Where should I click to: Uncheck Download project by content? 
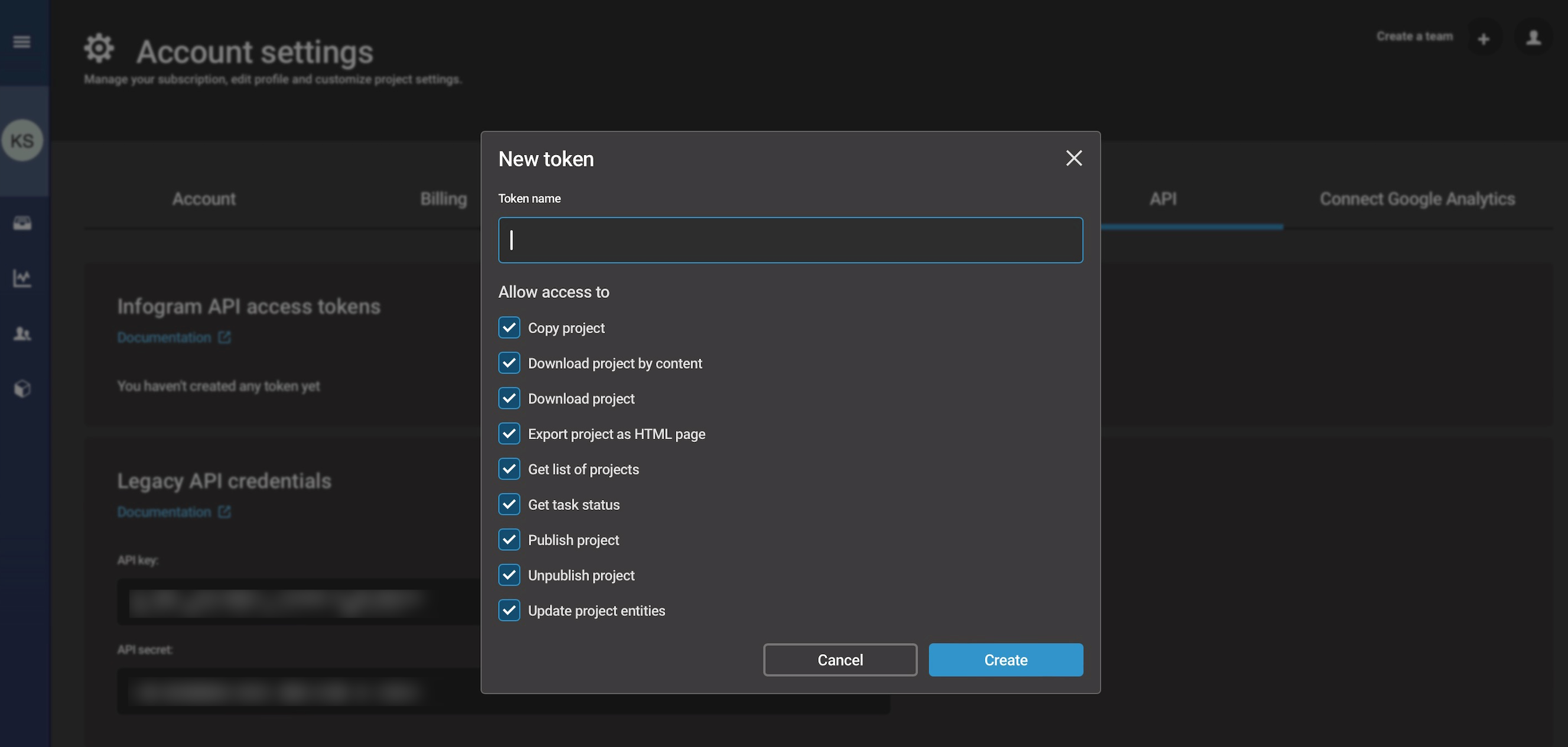point(509,363)
